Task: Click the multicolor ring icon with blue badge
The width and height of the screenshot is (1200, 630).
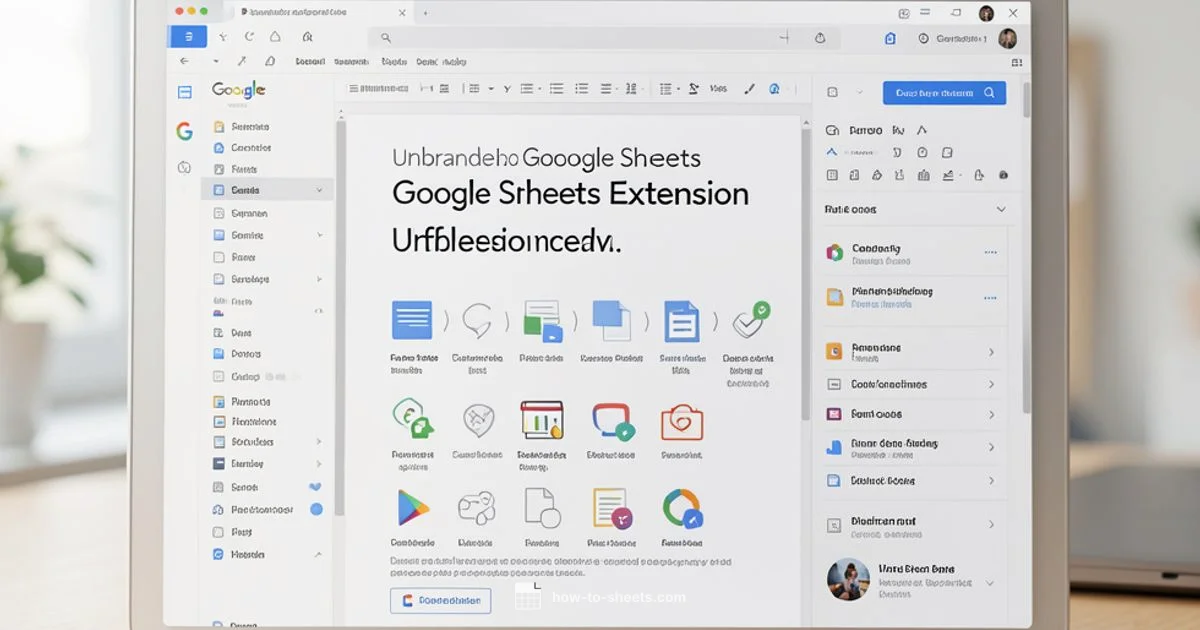Action: pos(683,508)
